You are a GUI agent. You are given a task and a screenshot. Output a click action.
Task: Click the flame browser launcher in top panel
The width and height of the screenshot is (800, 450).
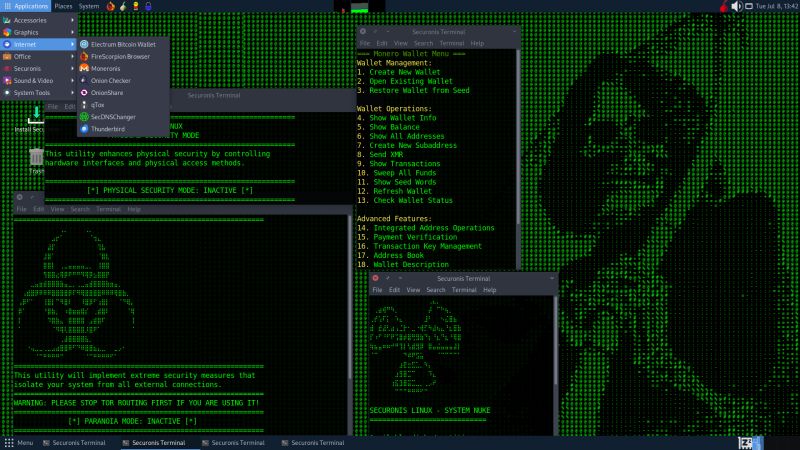click(x=111, y=6)
